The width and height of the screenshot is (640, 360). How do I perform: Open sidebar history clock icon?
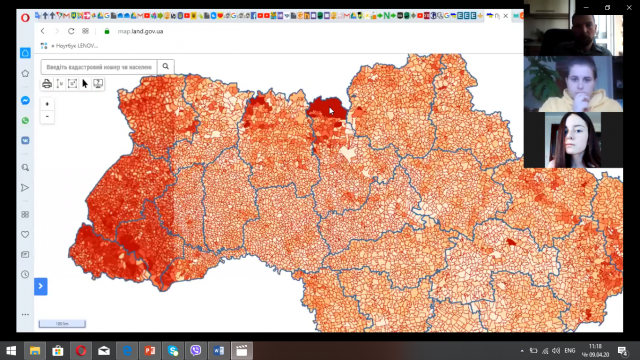[25, 274]
